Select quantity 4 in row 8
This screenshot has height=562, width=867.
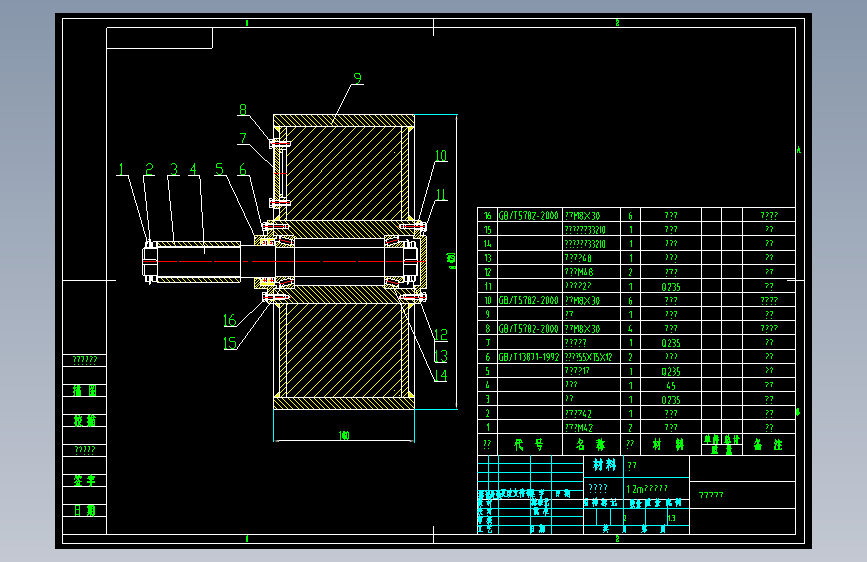pos(630,329)
